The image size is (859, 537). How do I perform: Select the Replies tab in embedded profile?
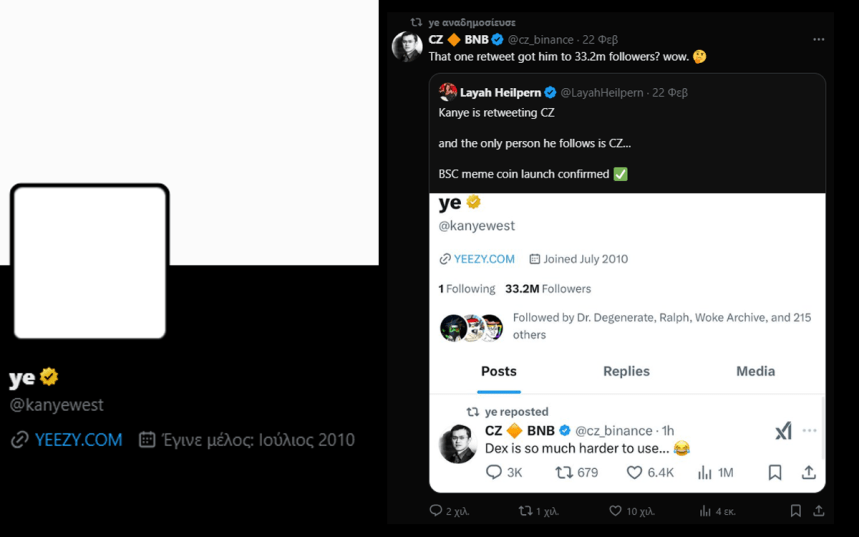click(x=626, y=371)
